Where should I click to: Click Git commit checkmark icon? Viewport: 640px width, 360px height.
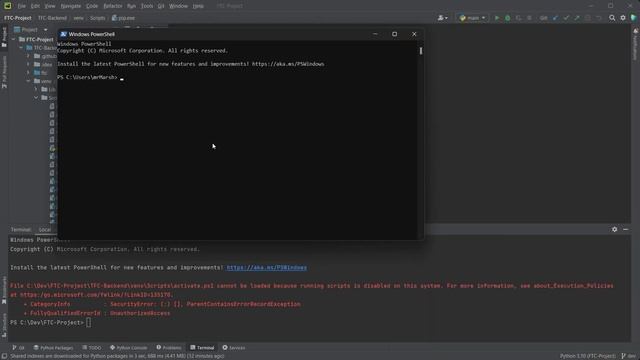[x=566, y=18]
